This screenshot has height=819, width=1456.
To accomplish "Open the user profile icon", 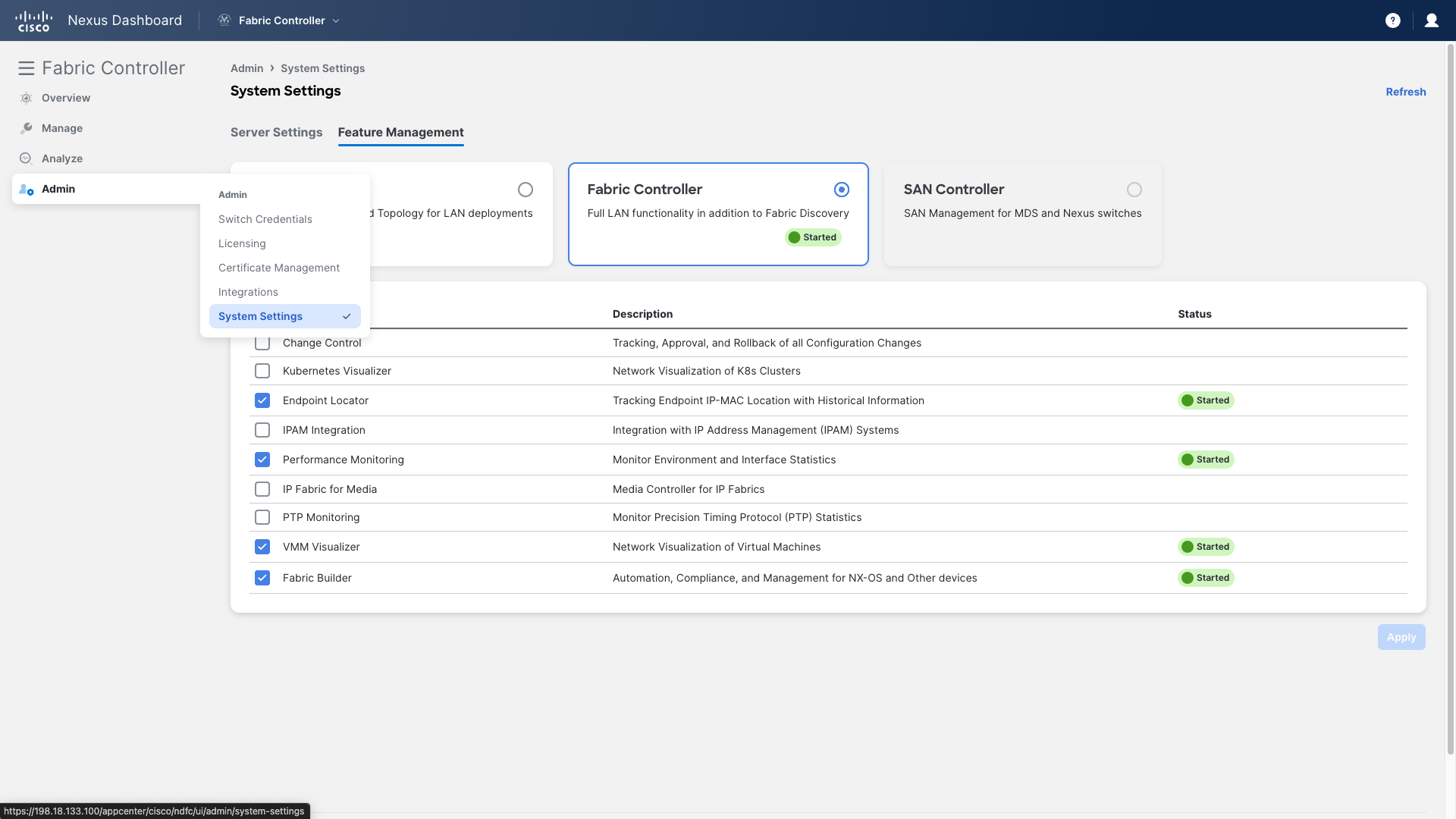I will [x=1432, y=20].
